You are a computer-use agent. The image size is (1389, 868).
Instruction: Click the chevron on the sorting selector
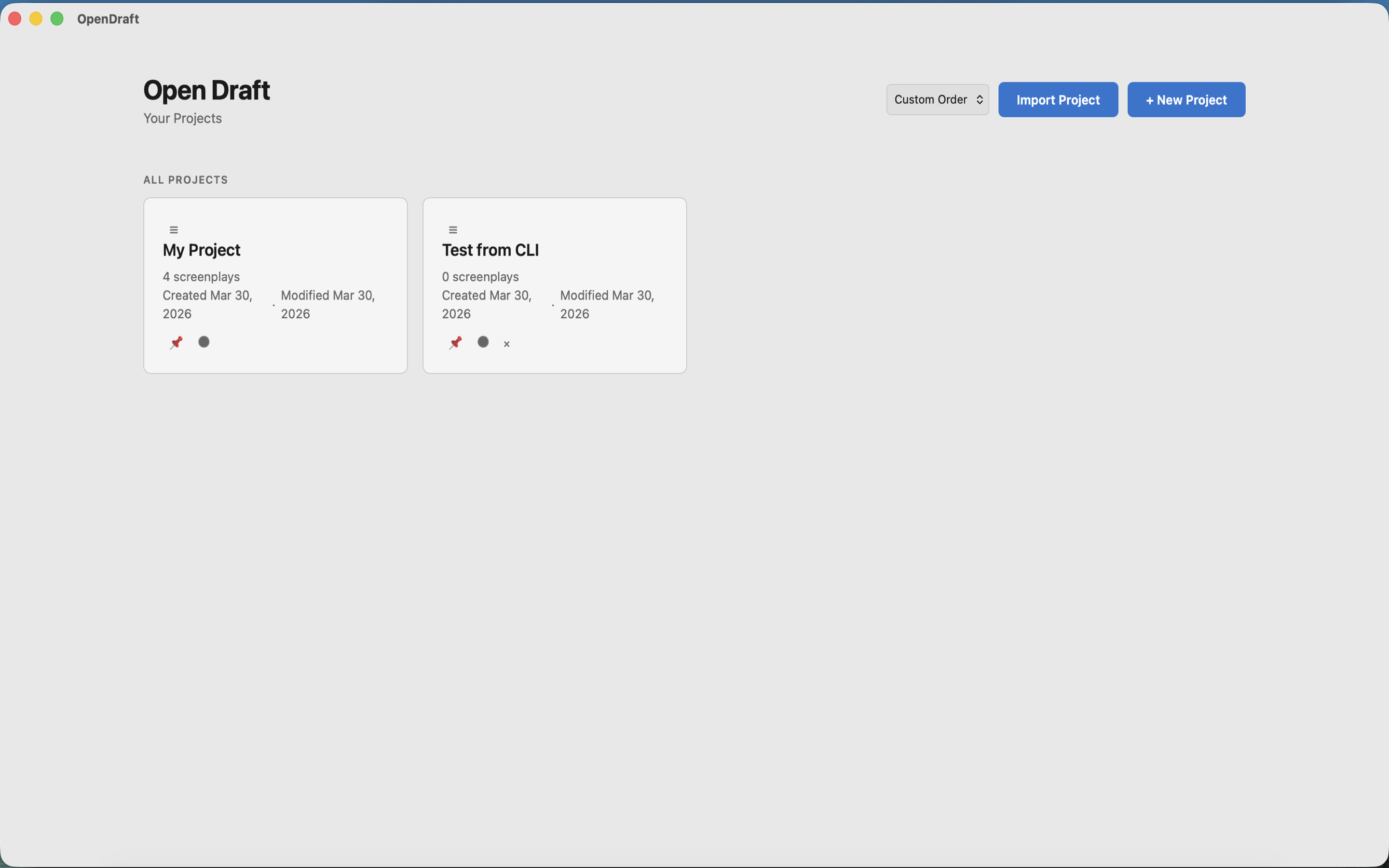[x=980, y=99]
